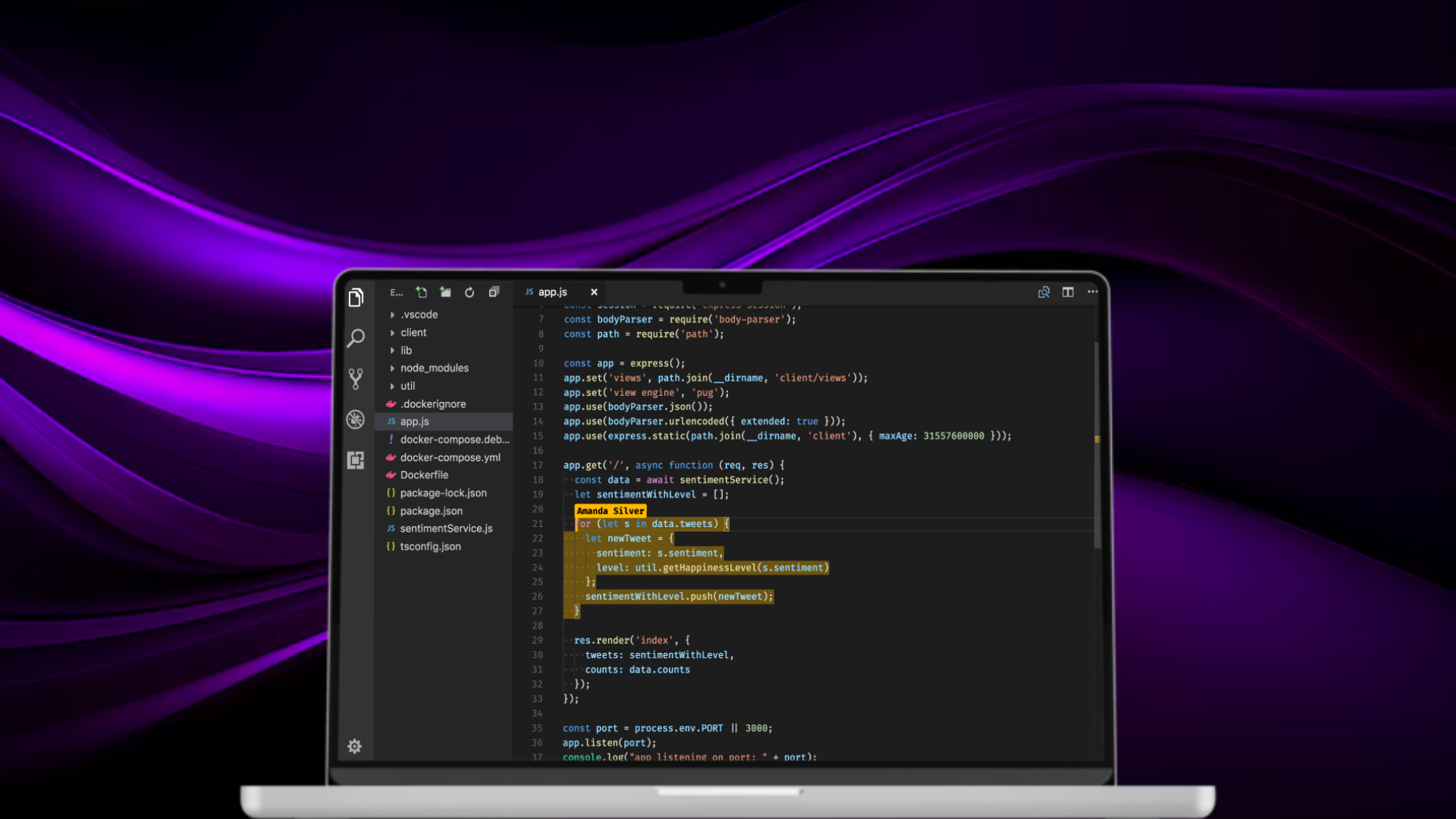Open the Search view
Viewport: 1456px width, 819px height.
[x=356, y=337]
